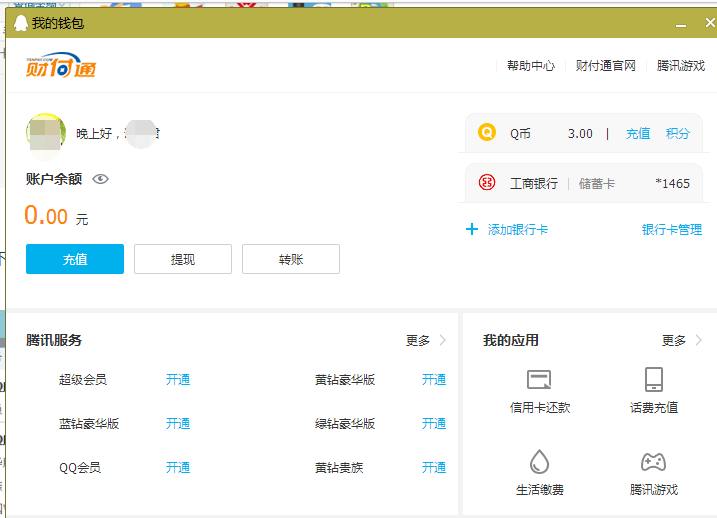Image resolution: width=717 pixels, height=518 pixels.
Task: Open 财付通官网 in top navigation
Action: point(605,66)
